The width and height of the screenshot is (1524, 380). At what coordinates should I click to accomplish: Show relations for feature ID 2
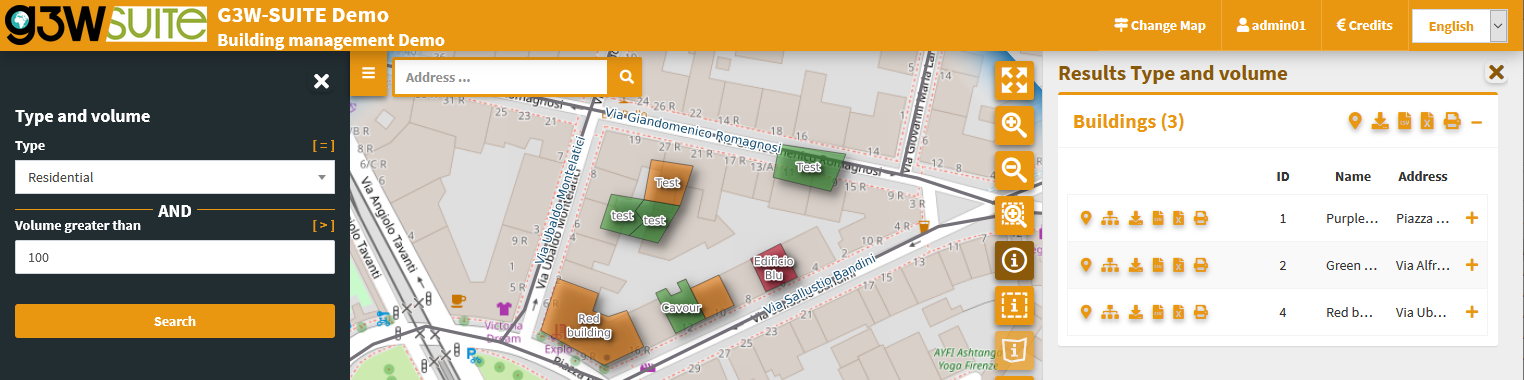click(x=1109, y=265)
